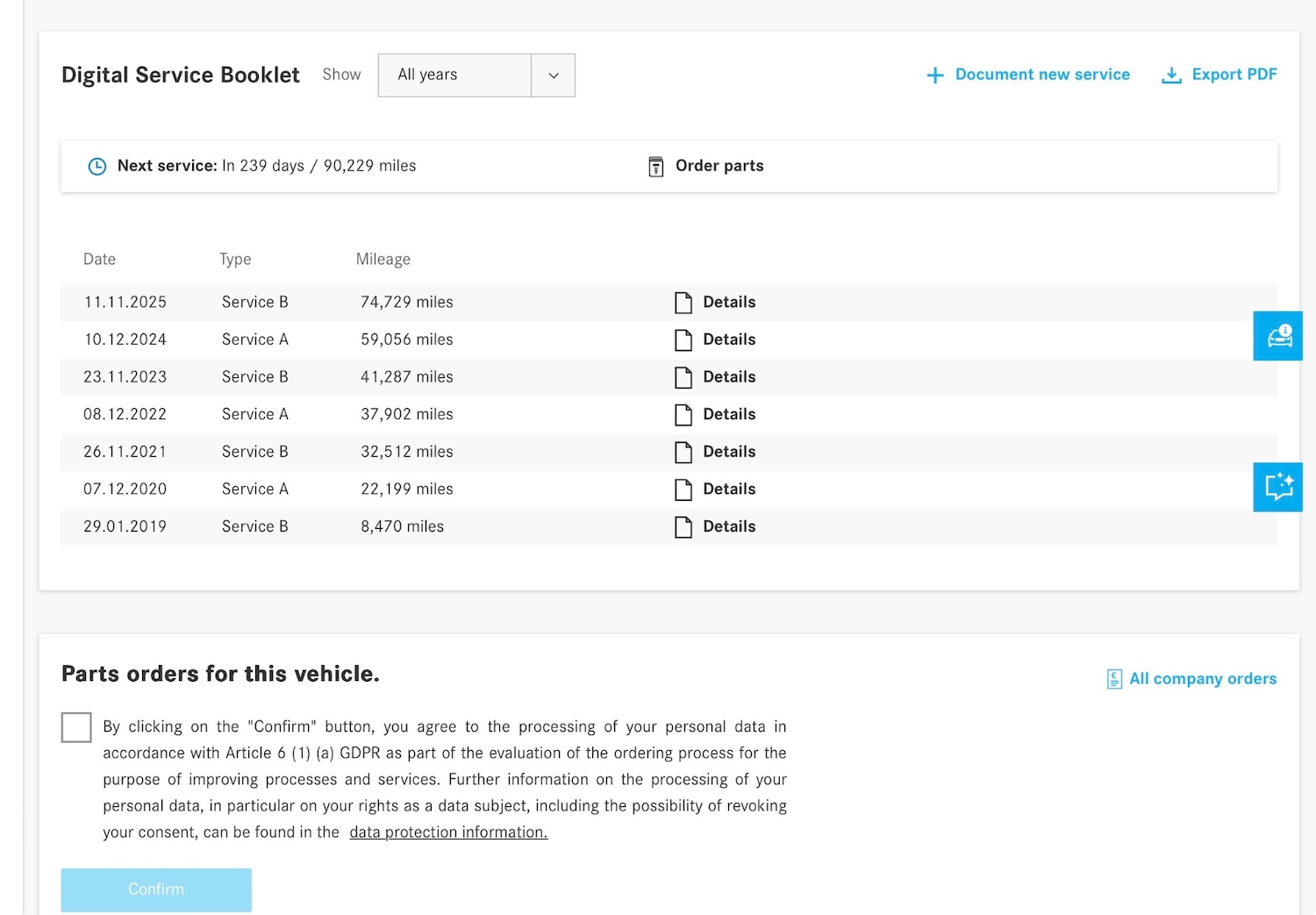The image size is (1316, 915).
Task: Open Details for 07.12.2020 Service A
Action: tap(728, 490)
